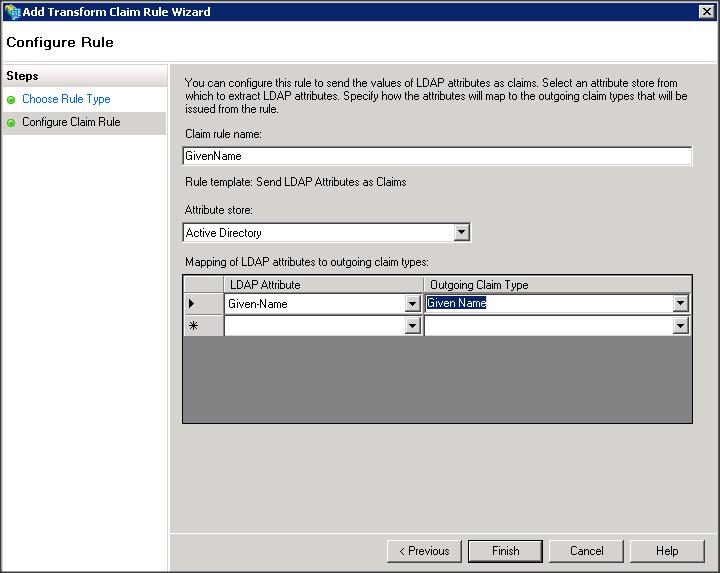Click the Outgoing Claim Type column header
The width and height of the screenshot is (720, 573).
(x=557, y=285)
